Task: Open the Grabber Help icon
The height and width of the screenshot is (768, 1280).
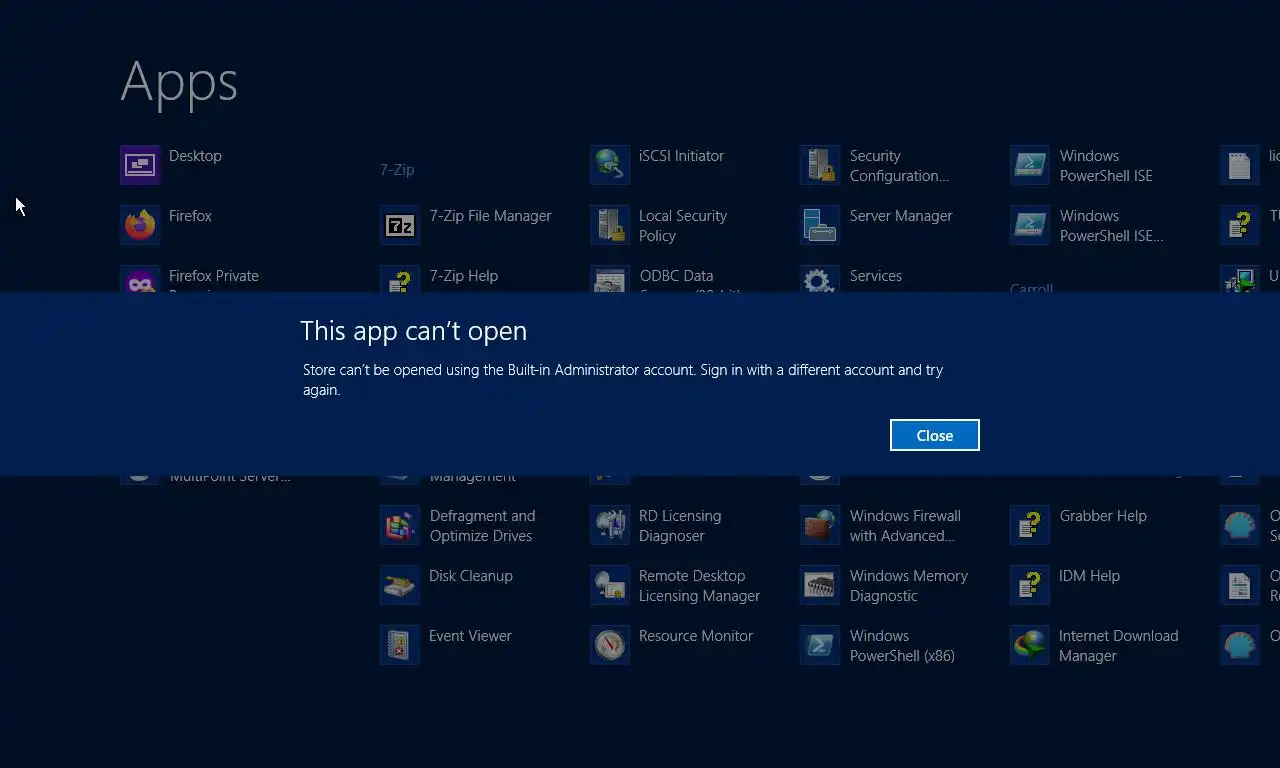Action: coord(1030,525)
